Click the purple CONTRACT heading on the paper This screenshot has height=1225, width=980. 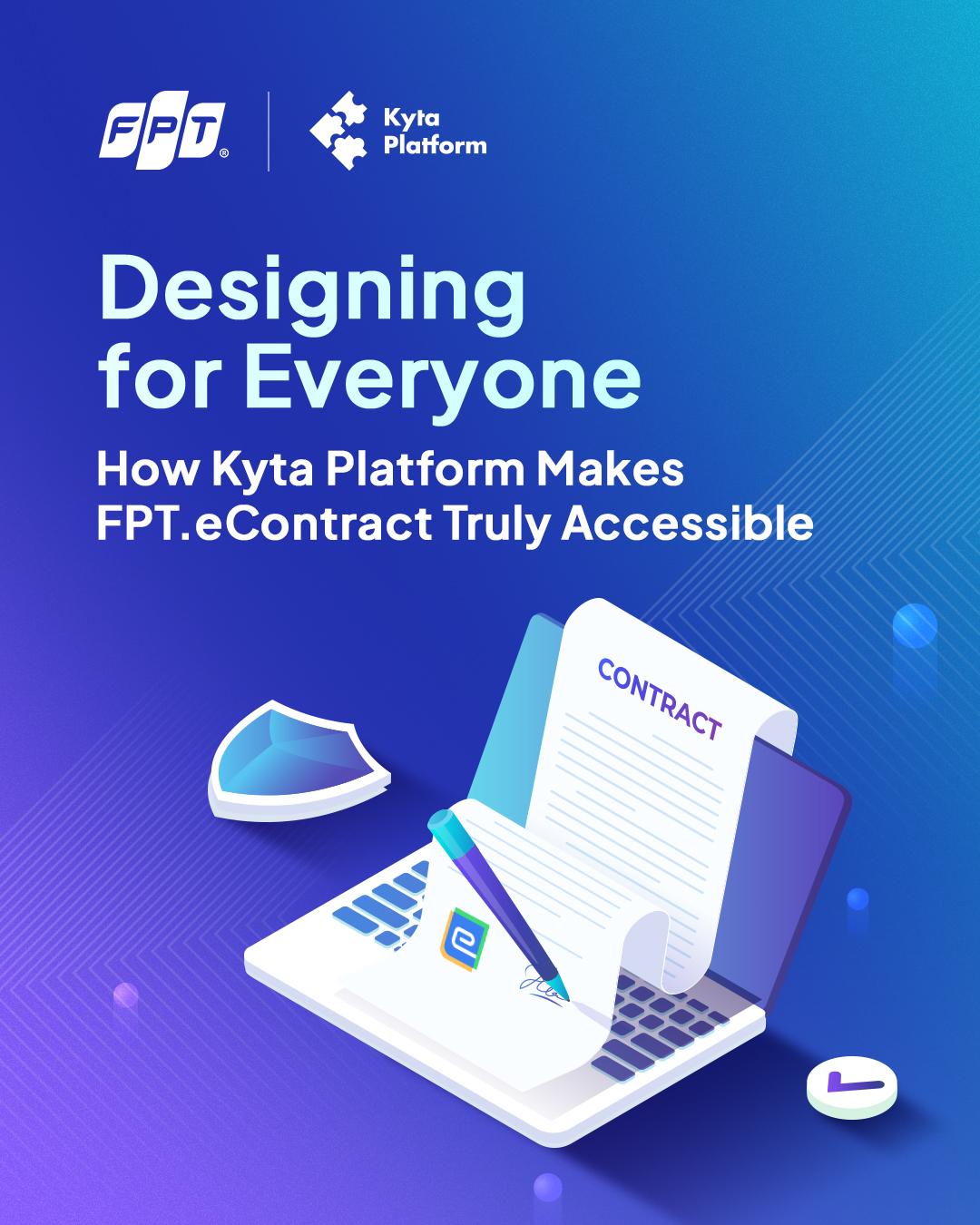(660, 698)
